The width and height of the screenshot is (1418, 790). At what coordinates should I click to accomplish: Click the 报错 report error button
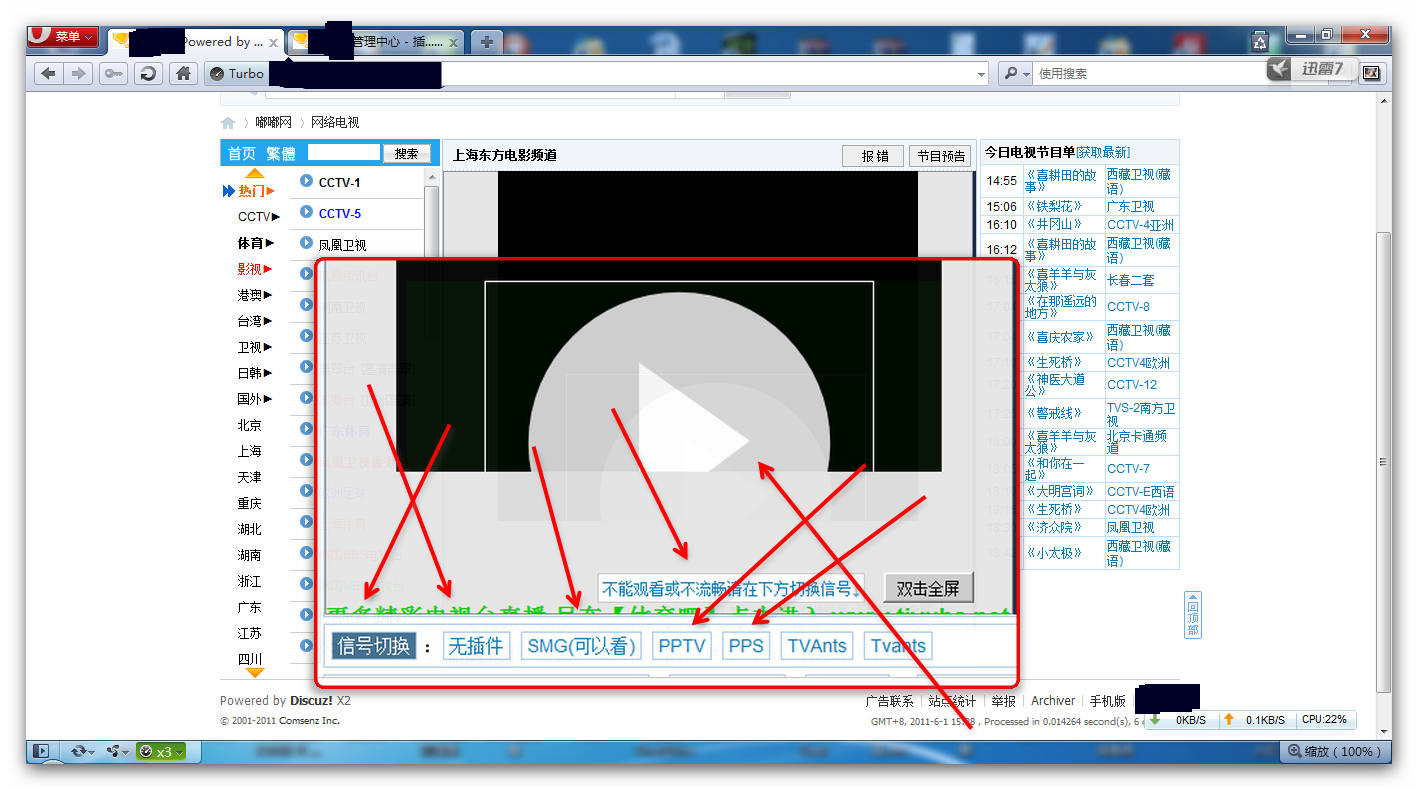874,156
